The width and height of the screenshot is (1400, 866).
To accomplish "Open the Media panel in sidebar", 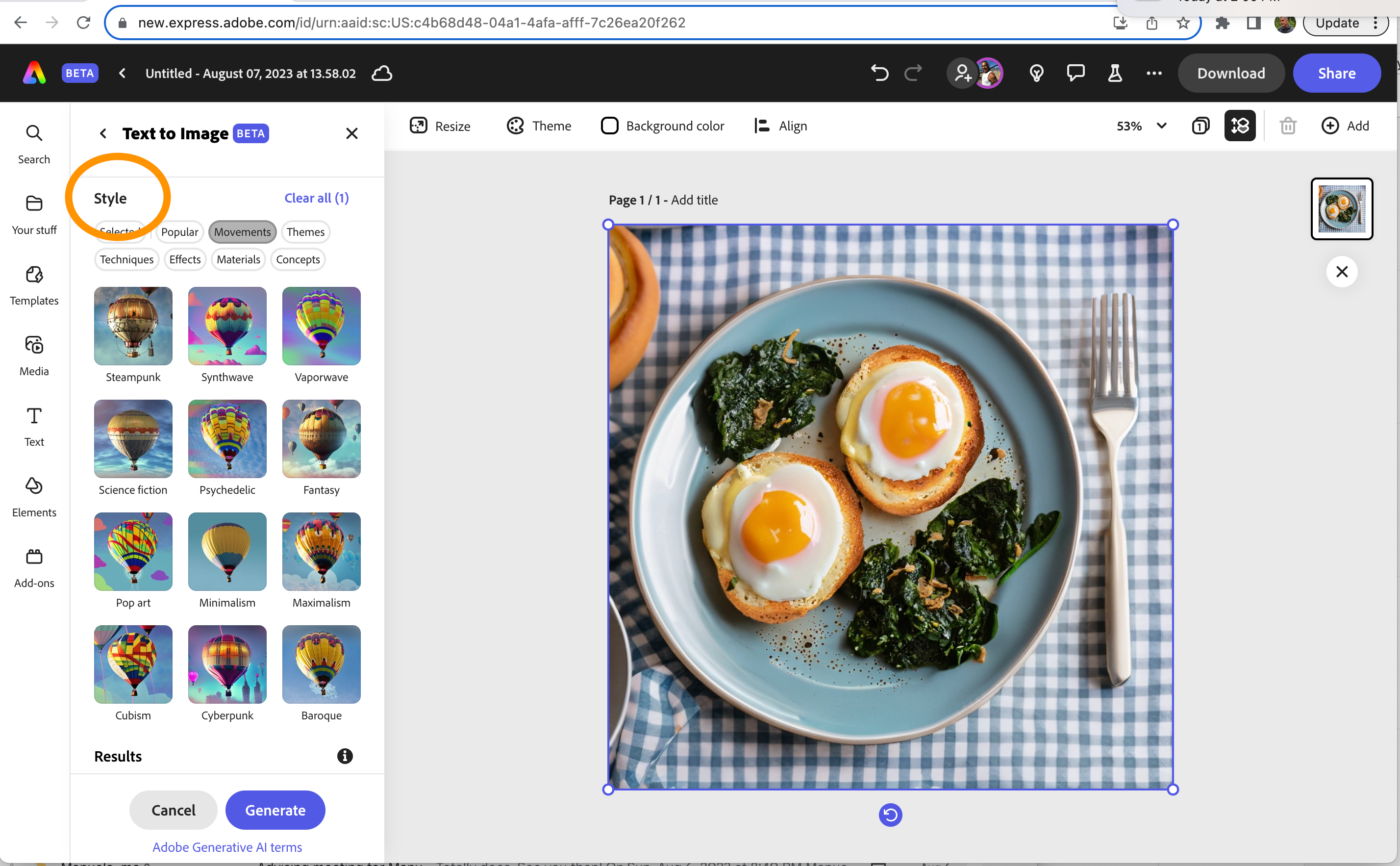I will click(x=34, y=355).
